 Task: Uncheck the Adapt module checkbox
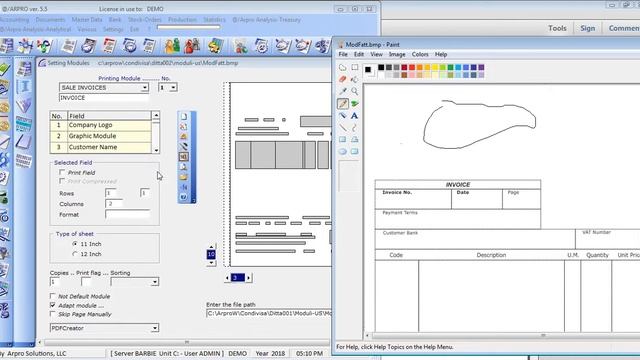pyautogui.click(x=53, y=305)
